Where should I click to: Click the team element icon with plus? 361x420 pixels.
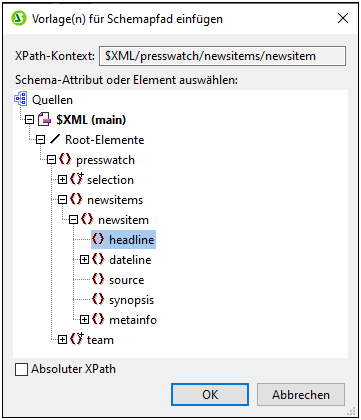coord(77,339)
